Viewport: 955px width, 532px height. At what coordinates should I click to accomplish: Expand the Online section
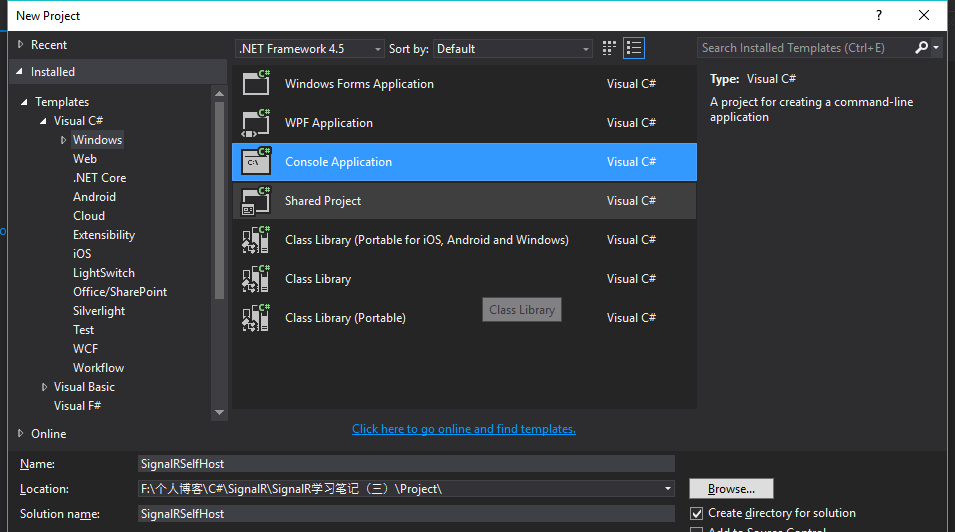(21, 433)
